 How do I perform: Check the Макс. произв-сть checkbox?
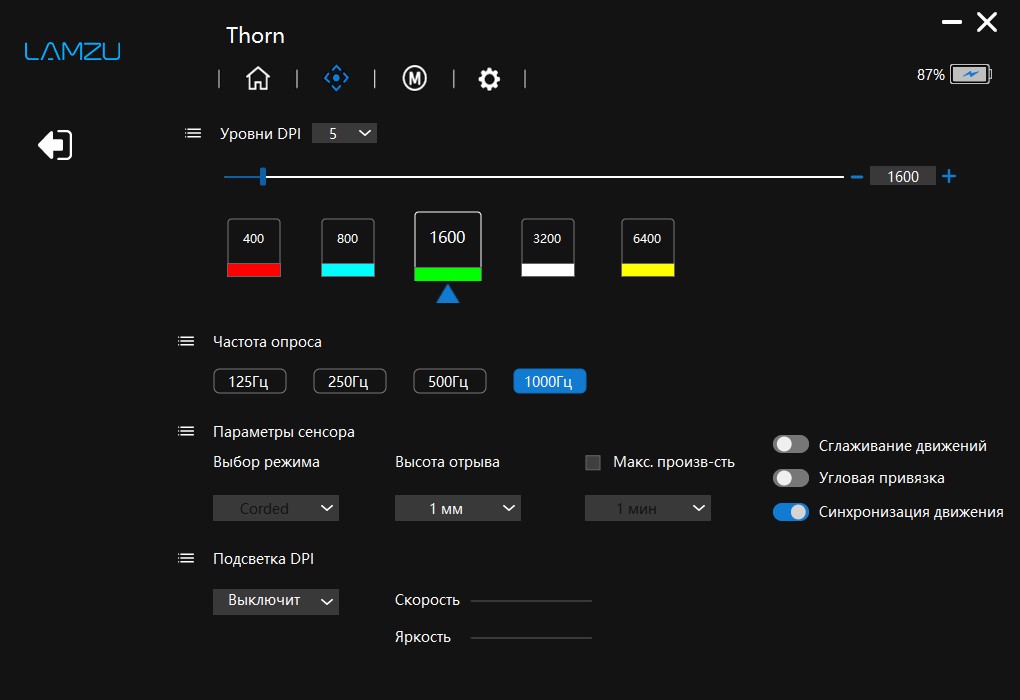(x=593, y=463)
